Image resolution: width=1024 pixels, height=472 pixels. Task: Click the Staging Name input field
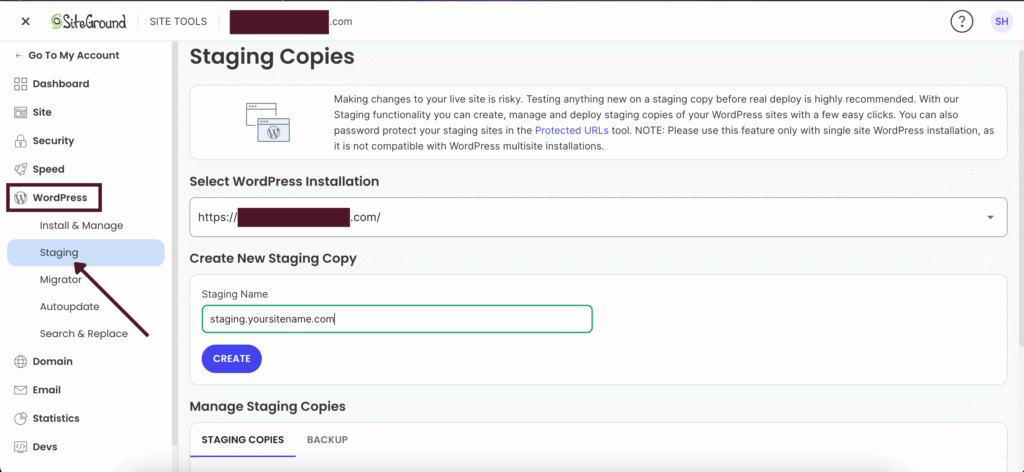[x=396, y=319]
